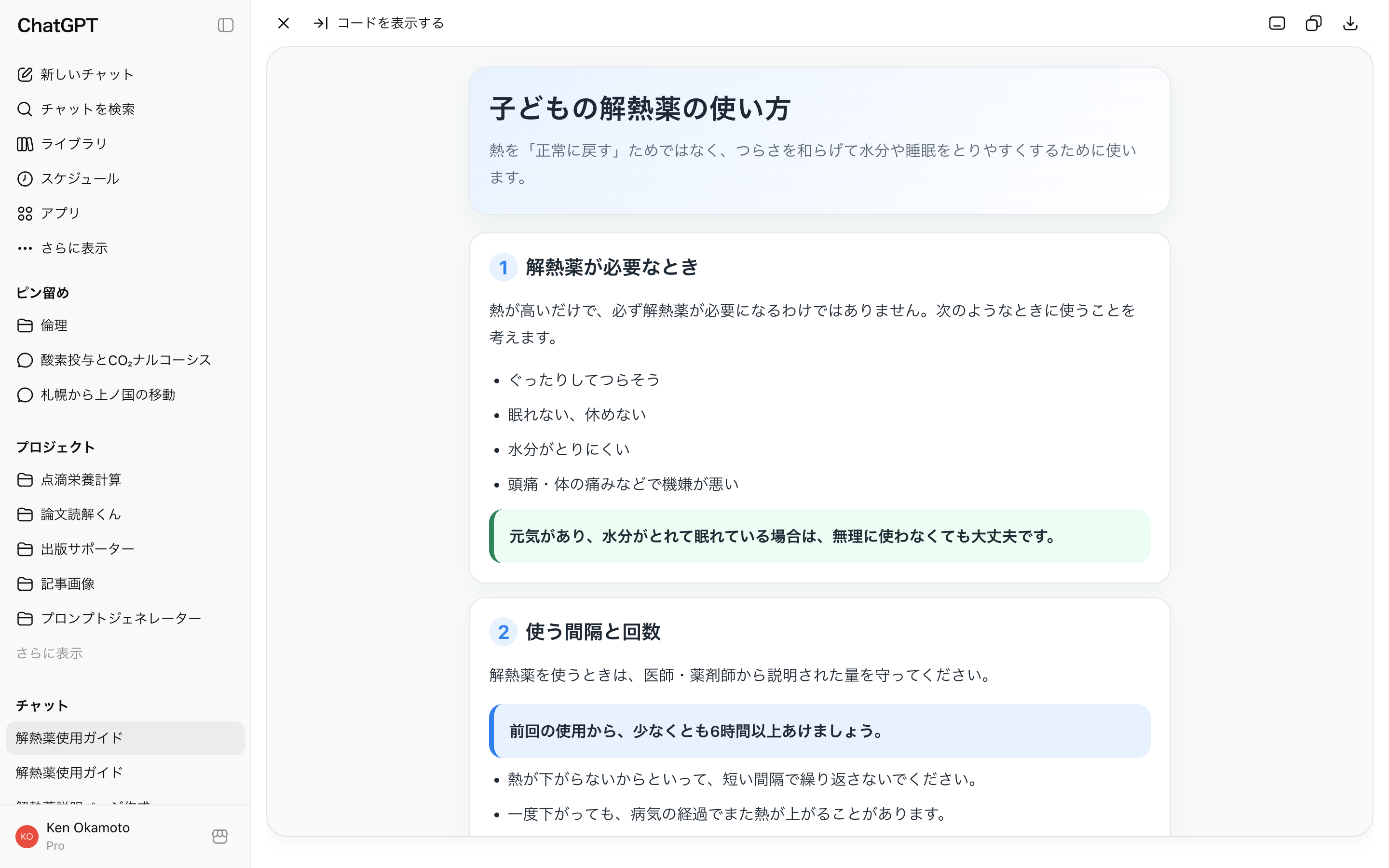Click chat bubble icon beside 酸素投与とCO₂ナルコーシス

click(x=25, y=361)
